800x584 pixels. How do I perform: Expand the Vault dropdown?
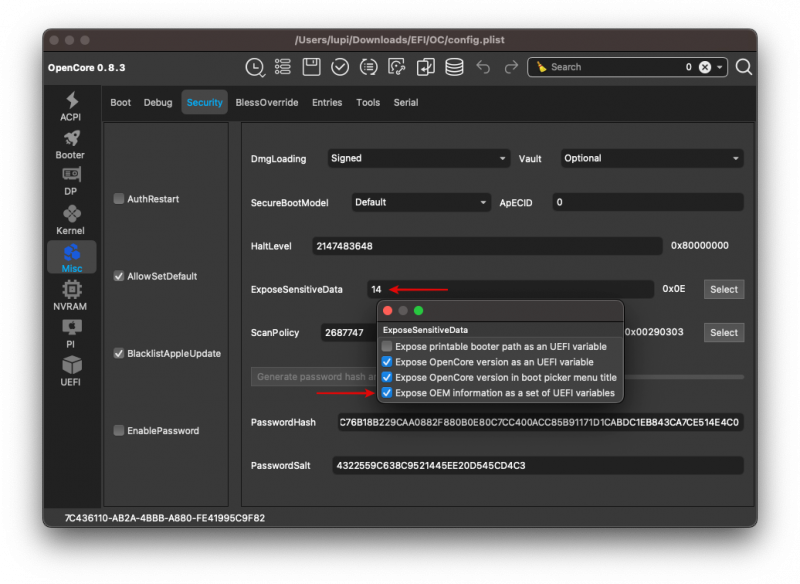(650, 158)
